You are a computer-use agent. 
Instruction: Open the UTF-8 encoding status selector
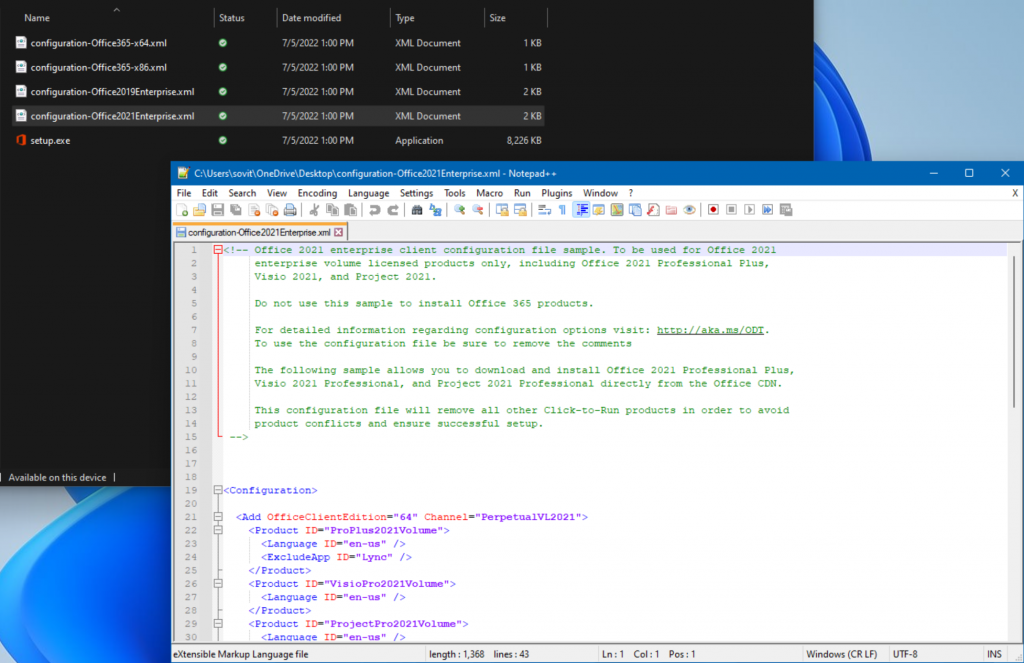pos(905,654)
